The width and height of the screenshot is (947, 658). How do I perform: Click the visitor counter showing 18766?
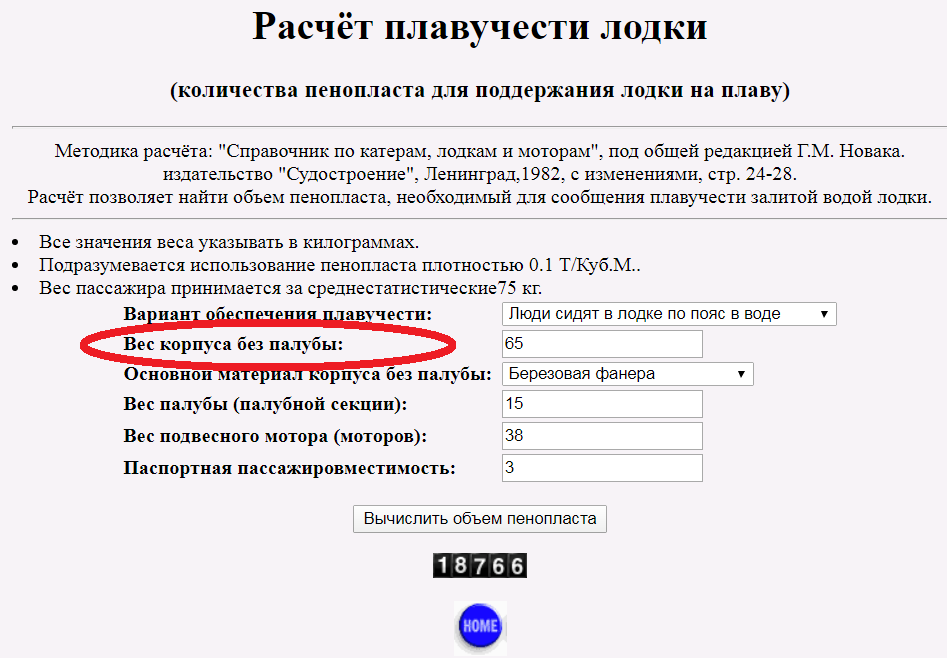480,566
